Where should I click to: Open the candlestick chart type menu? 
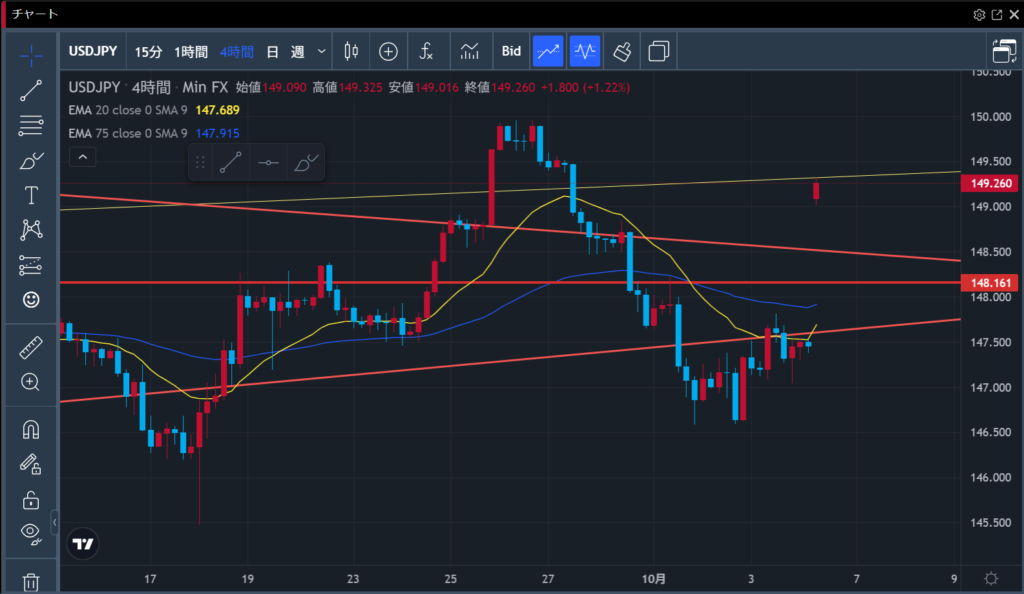click(351, 51)
